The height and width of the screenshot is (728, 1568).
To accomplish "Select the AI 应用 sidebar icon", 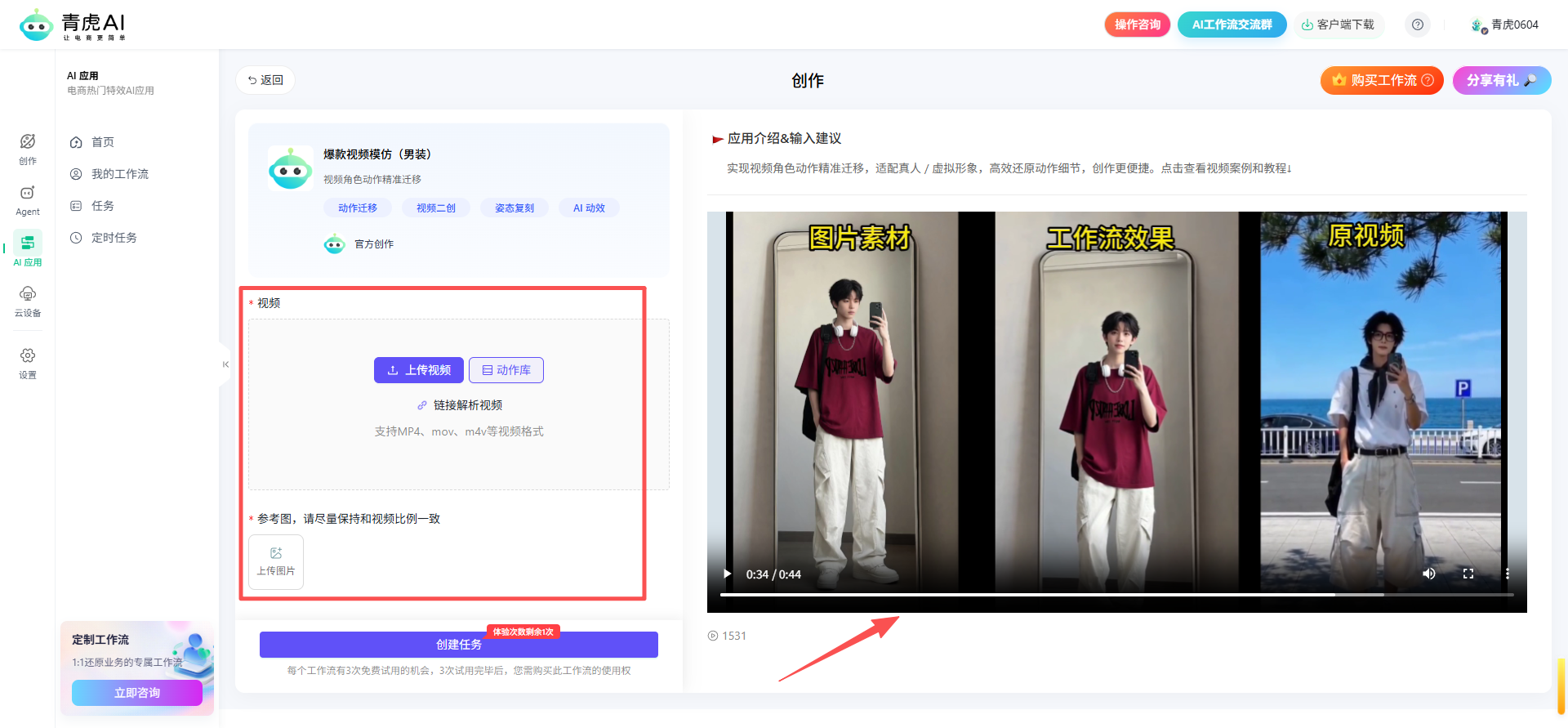I will pos(28,250).
